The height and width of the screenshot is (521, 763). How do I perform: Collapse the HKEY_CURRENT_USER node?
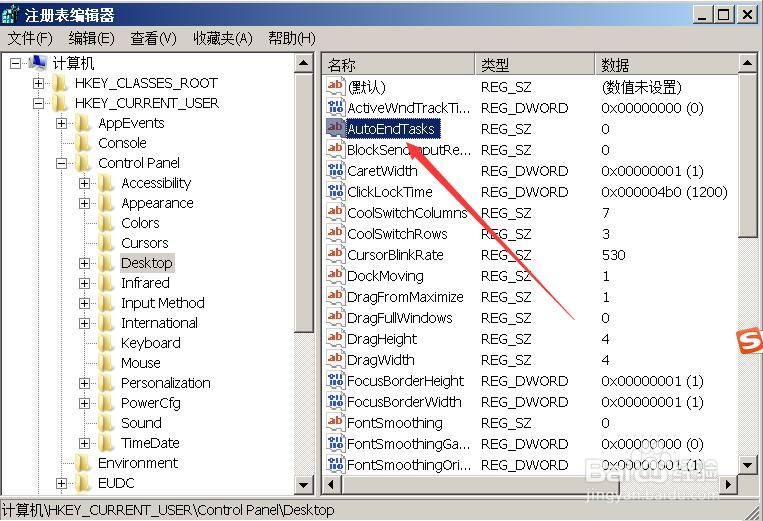point(38,103)
